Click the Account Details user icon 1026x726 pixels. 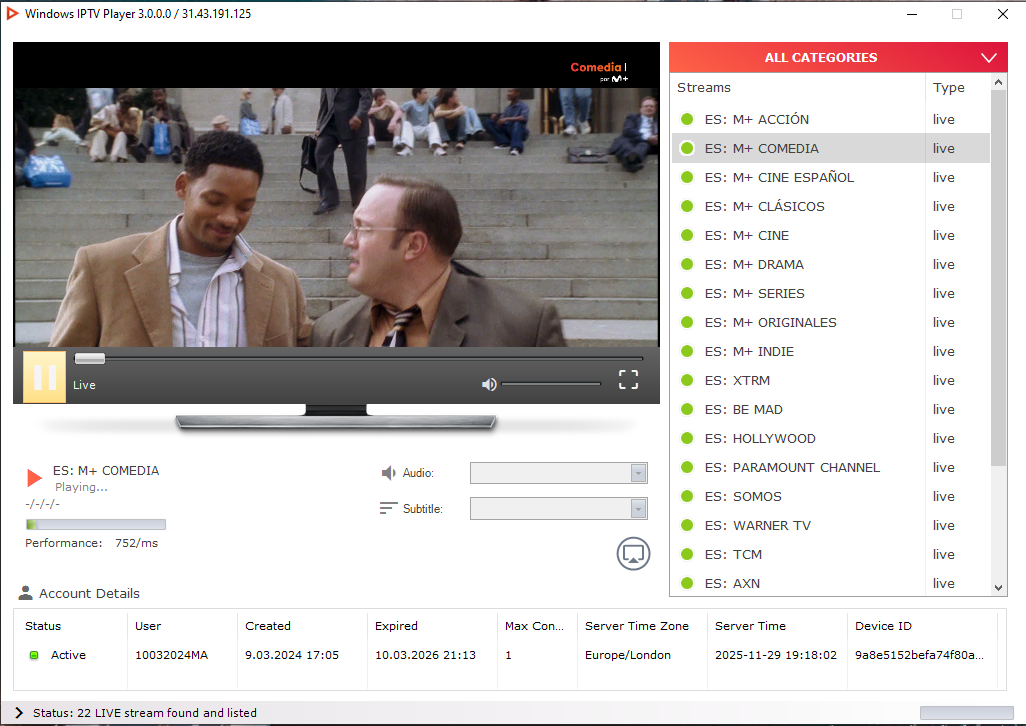(x=26, y=593)
